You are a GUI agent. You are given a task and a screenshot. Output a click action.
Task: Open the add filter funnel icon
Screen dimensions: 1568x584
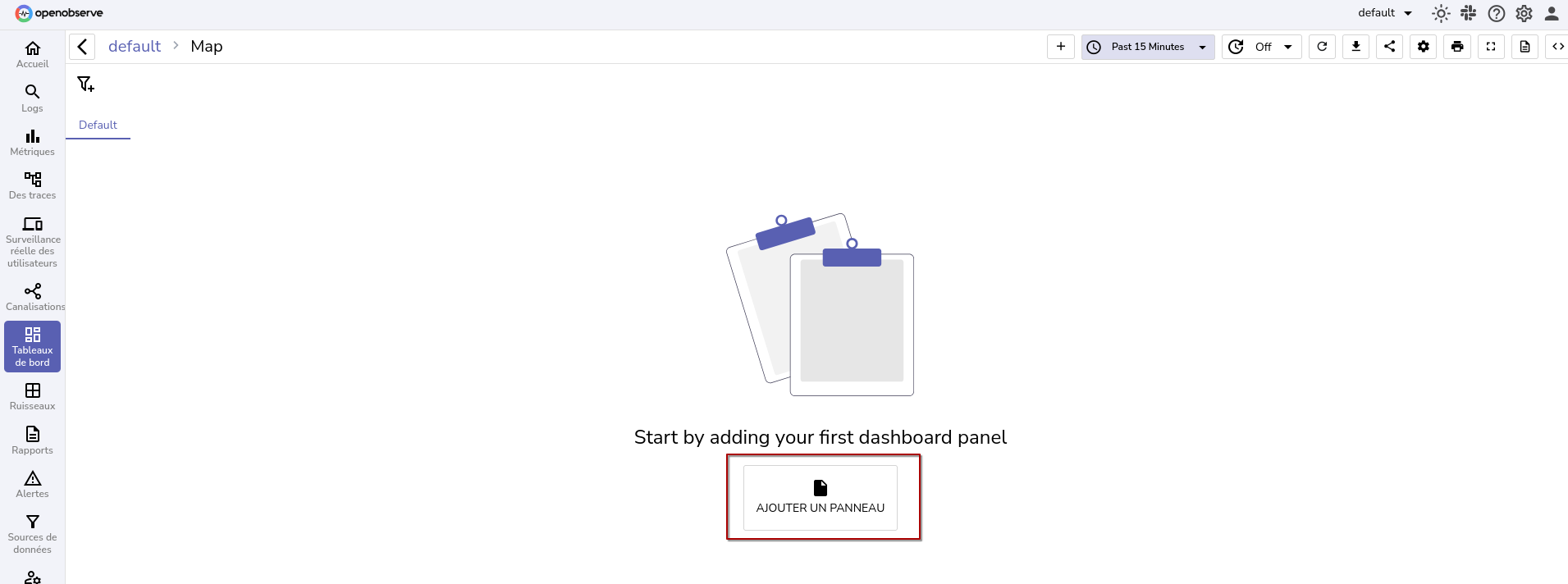(x=85, y=84)
